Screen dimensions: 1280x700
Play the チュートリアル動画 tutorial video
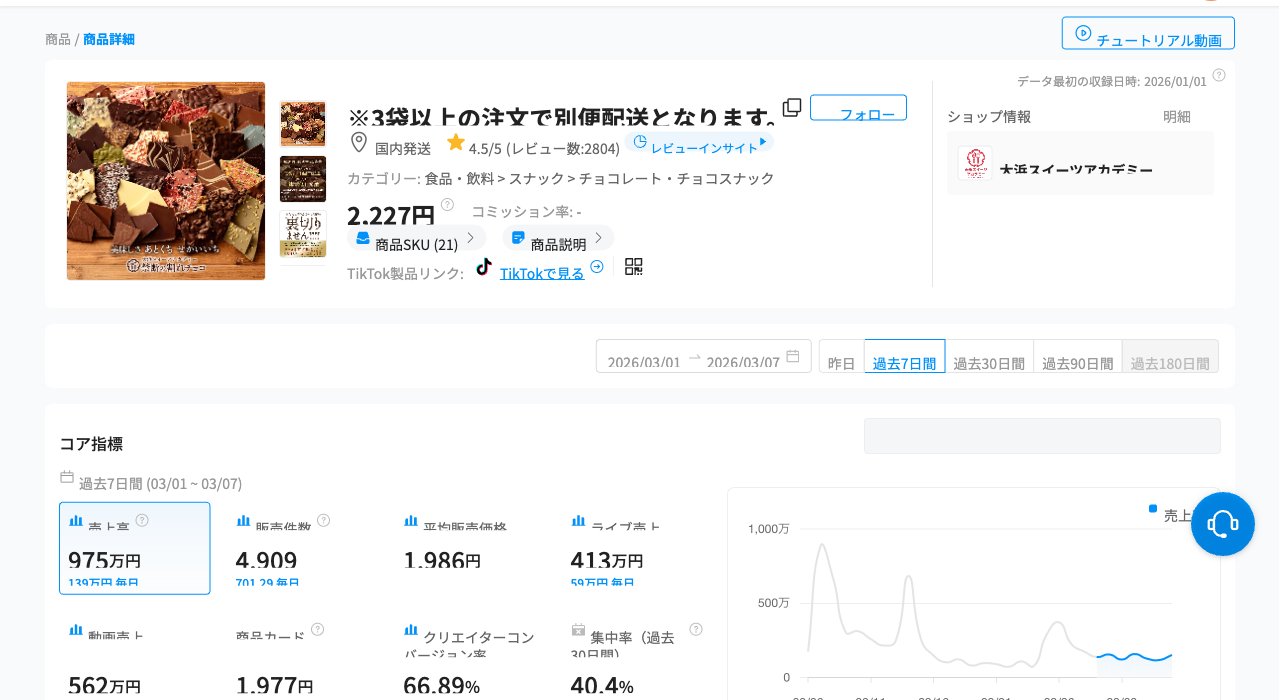(x=1148, y=33)
